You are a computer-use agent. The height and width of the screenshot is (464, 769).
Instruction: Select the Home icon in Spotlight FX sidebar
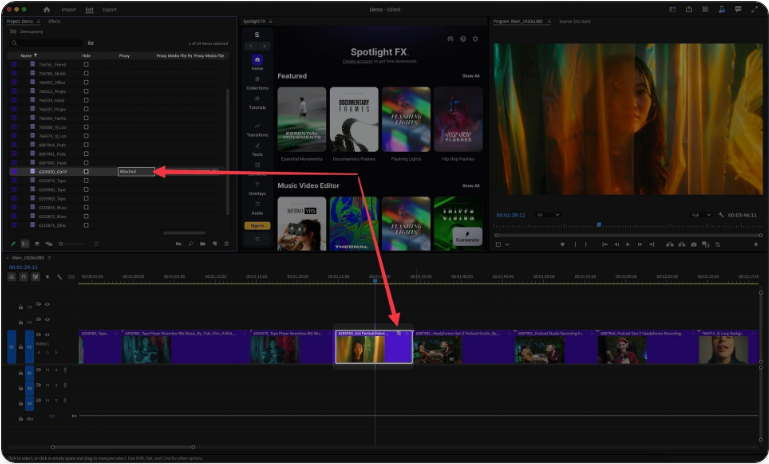coord(257,60)
